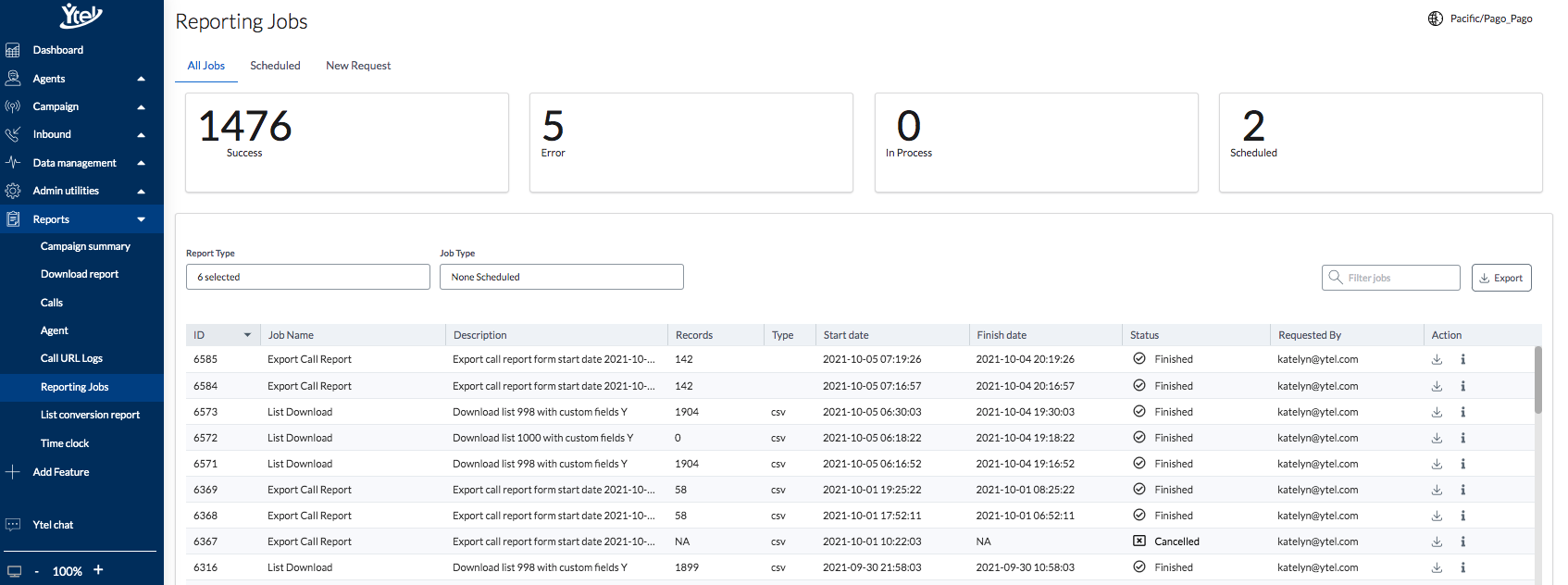1568x585 pixels.
Task: Click the Agents person icon
Action: pyautogui.click(x=13, y=78)
